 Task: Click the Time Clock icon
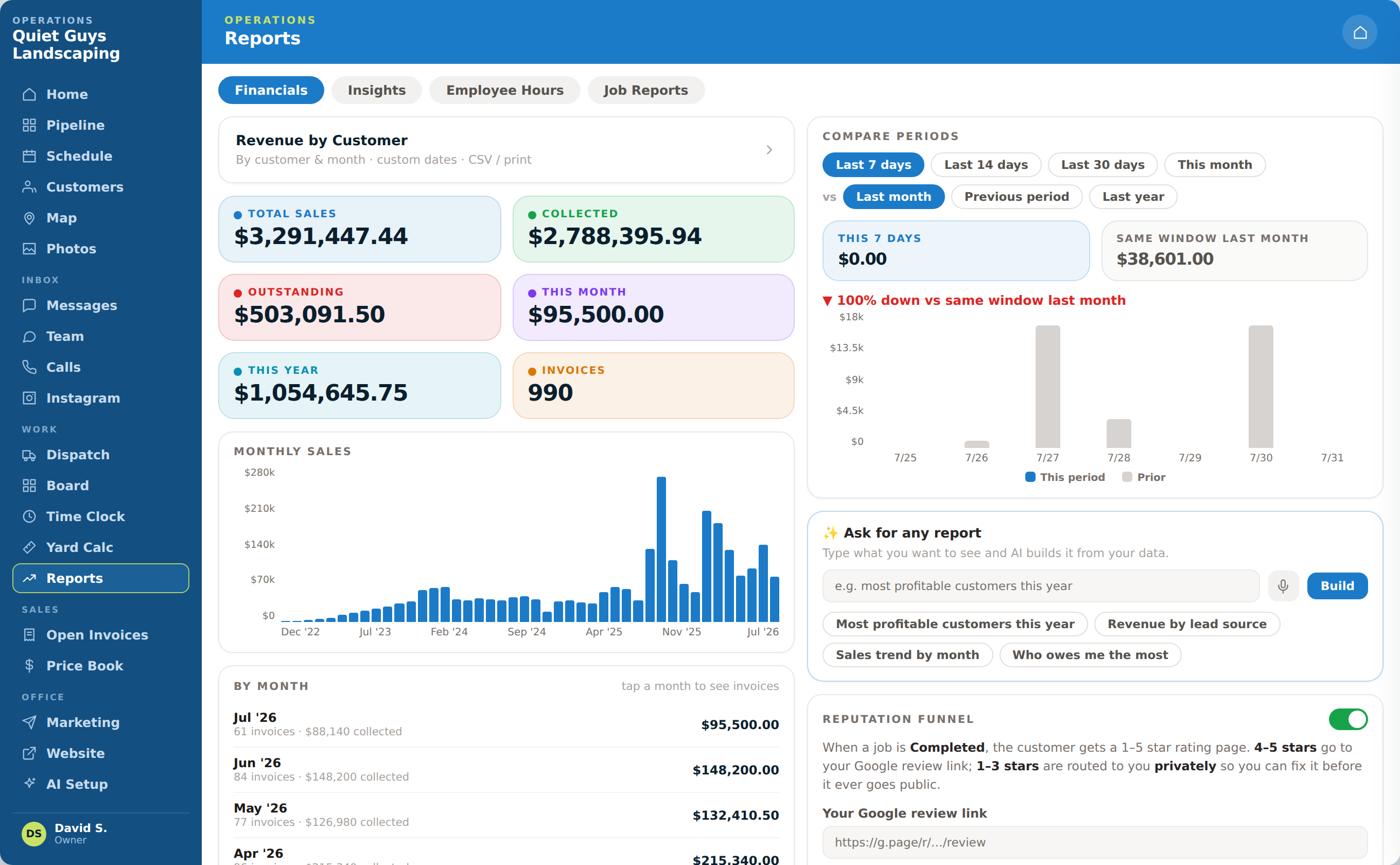(29, 516)
